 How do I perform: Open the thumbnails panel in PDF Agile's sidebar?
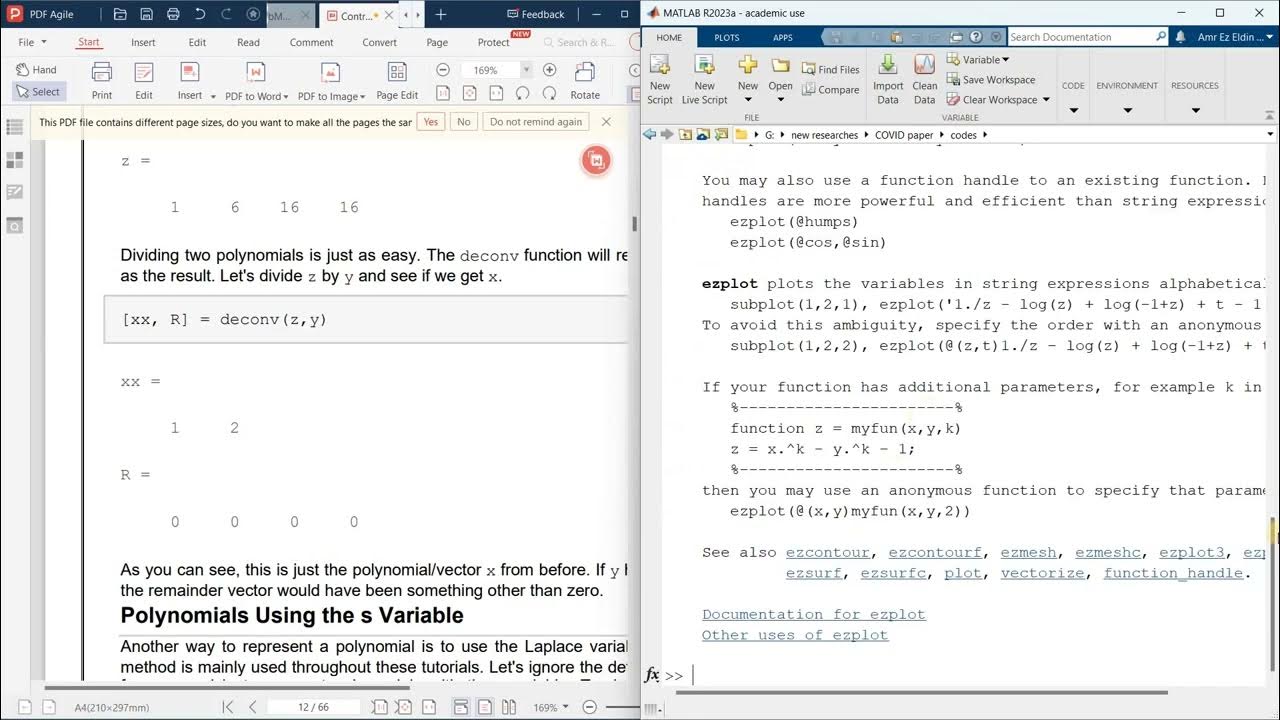tap(15, 159)
